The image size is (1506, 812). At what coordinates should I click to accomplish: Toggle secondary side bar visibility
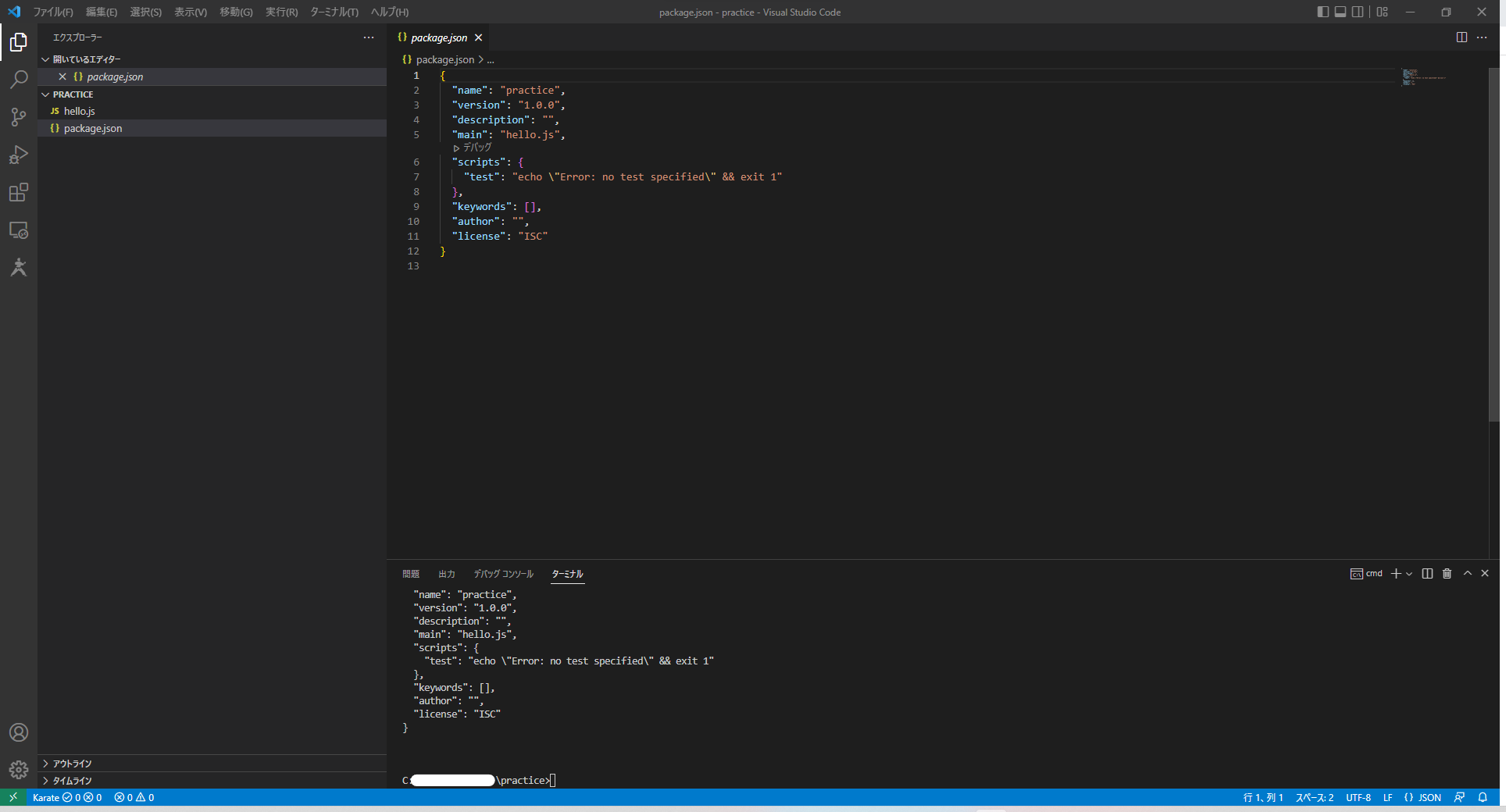[x=1358, y=12]
